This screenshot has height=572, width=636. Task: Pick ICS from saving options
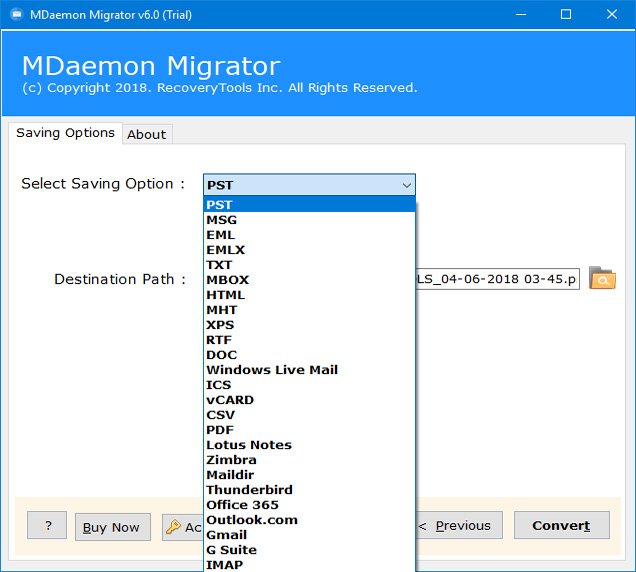coord(309,385)
